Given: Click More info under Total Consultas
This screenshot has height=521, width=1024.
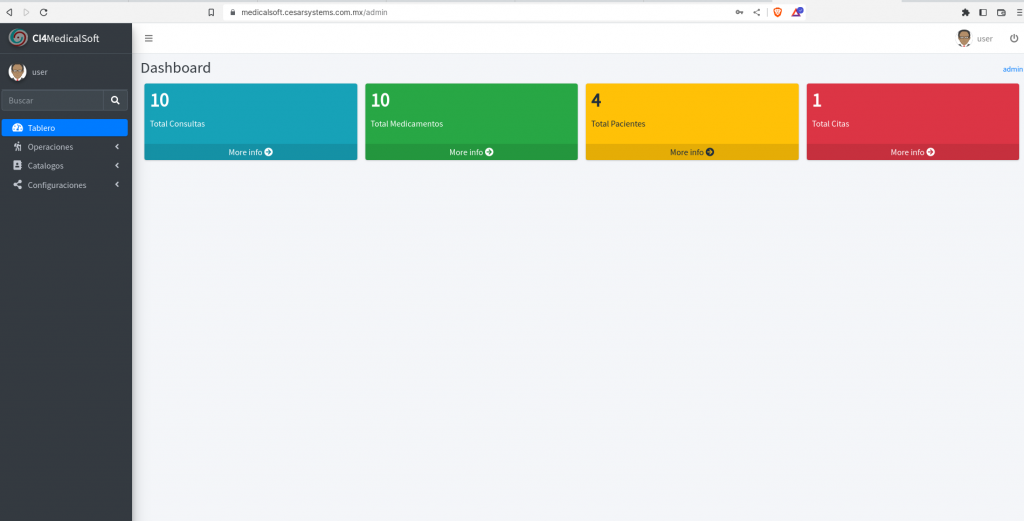Looking at the screenshot, I should (x=250, y=152).
